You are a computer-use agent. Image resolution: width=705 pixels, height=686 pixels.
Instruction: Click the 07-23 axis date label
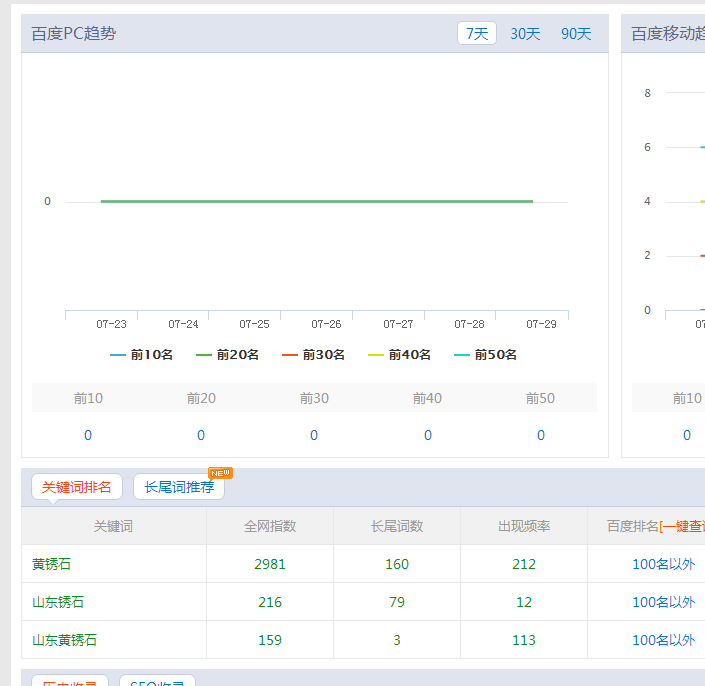pyautogui.click(x=112, y=324)
